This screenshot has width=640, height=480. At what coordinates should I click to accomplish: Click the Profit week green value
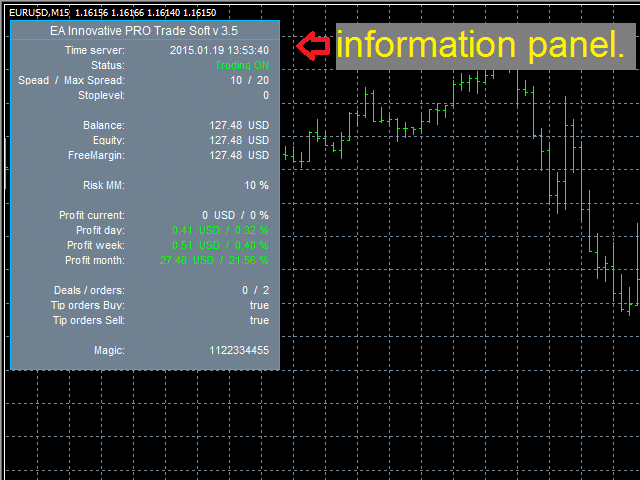pyautogui.click(x=220, y=245)
